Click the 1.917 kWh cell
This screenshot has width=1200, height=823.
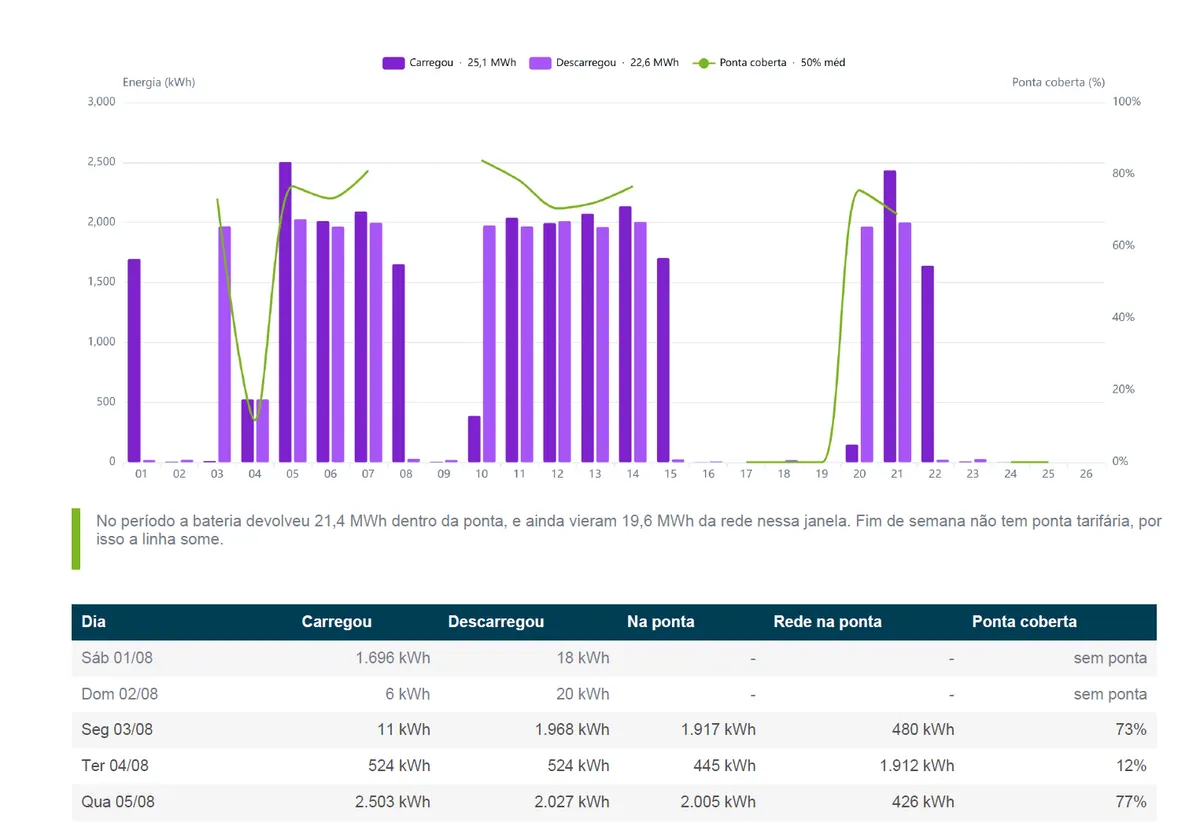pyautogui.click(x=719, y=730)
